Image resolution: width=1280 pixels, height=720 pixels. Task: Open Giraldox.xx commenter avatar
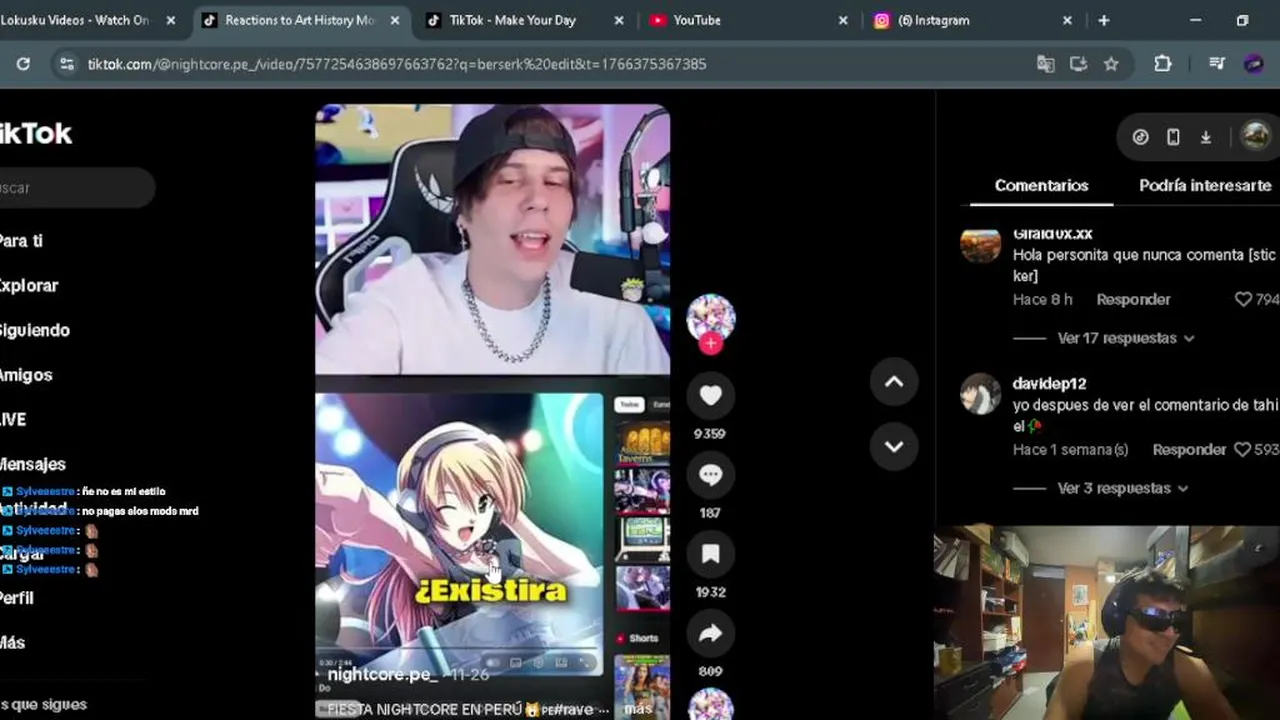point(980,244)
